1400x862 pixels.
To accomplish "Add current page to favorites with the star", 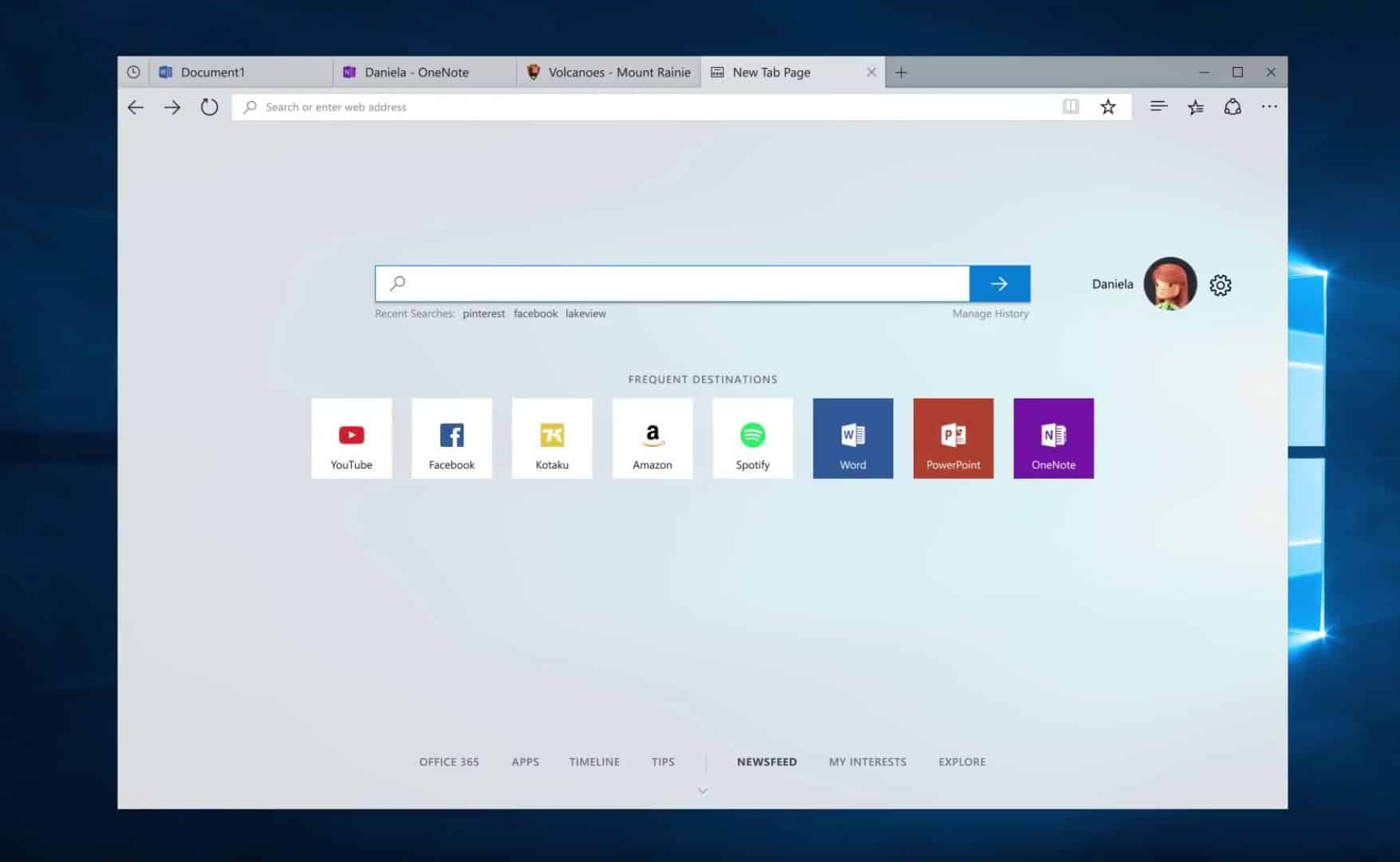I will (x=1107, y=106).
